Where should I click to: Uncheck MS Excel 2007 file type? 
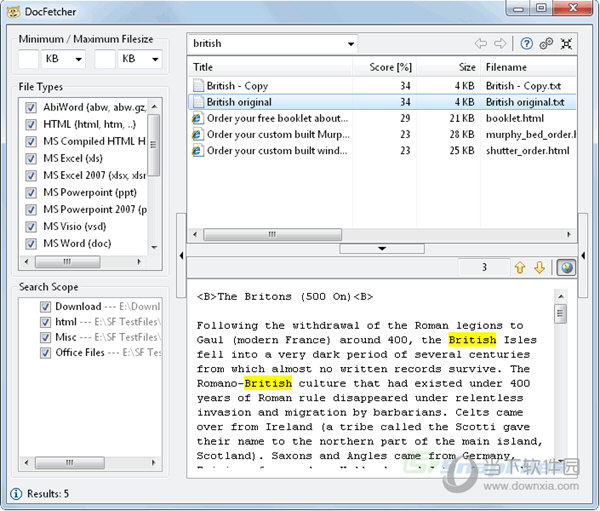click(x=31, y=175)
